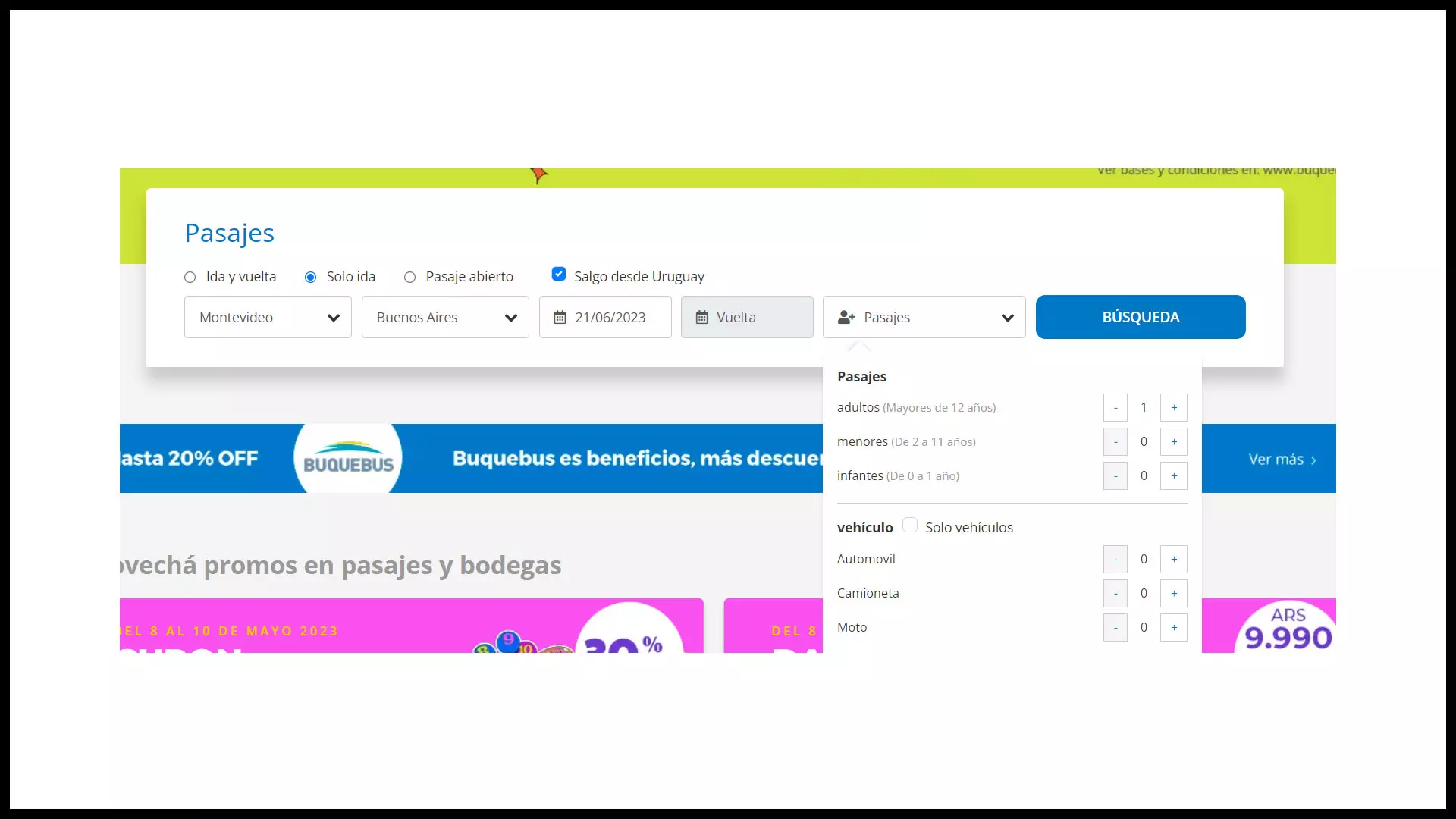Viewport: 1456px width, 819px height.
Task: Add an infante with plus button
Action: coord(1174,476)
